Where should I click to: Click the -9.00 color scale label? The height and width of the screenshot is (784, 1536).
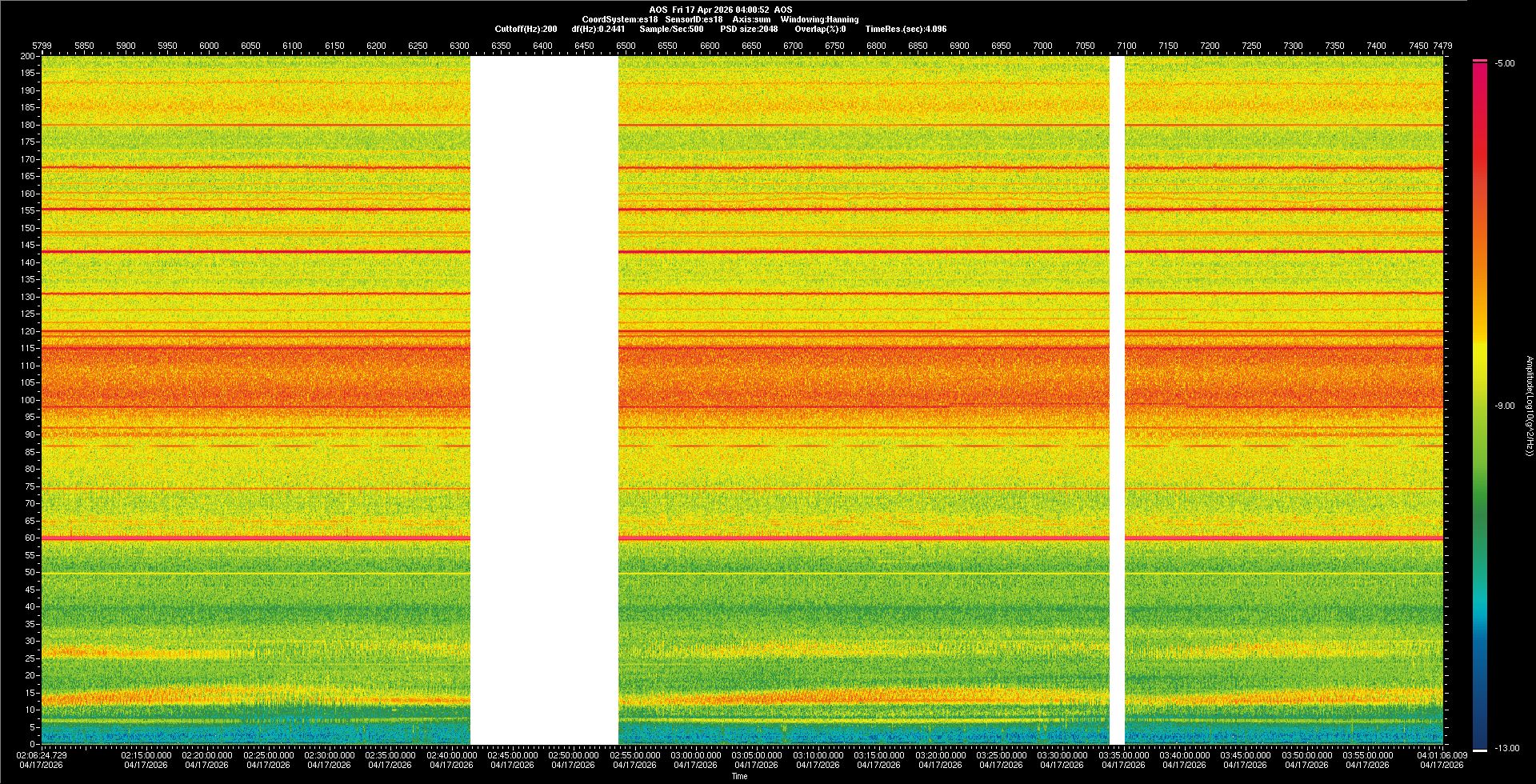click(1504, 406)
